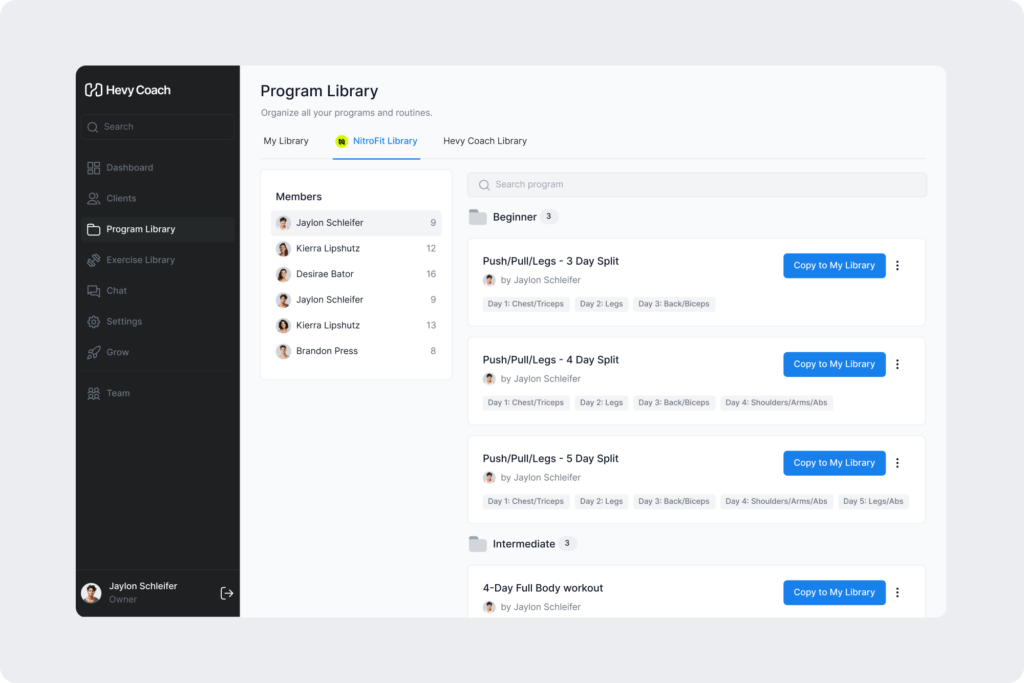The height and width of the screenshot is (683, 1024).
Task: Open the Exercise Library
Action: click(x=92, y=260)
